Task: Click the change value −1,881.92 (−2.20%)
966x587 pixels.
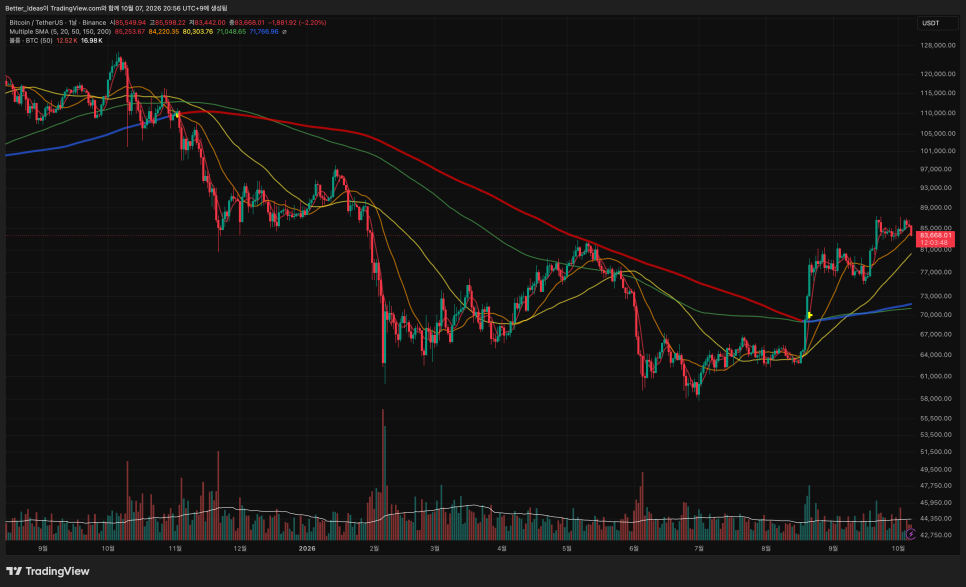Action: click(297, 23)
